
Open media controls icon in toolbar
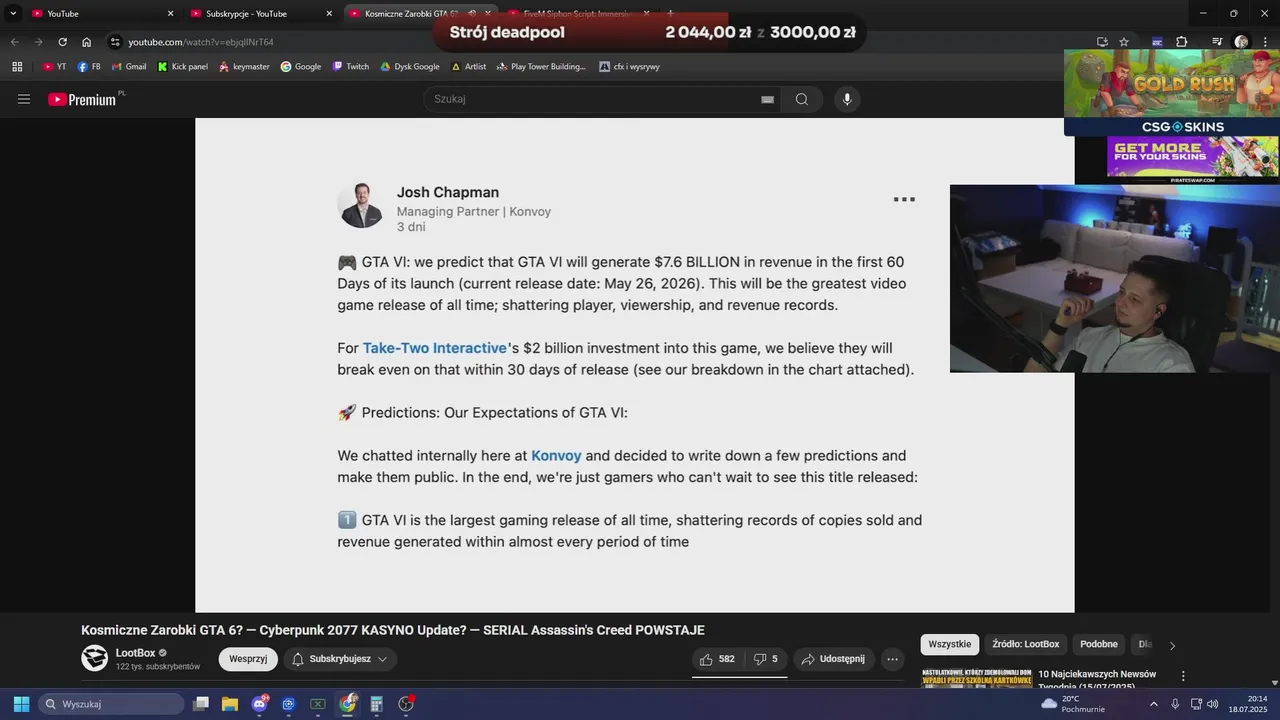pyautogui.click(x=1217, y=42)
